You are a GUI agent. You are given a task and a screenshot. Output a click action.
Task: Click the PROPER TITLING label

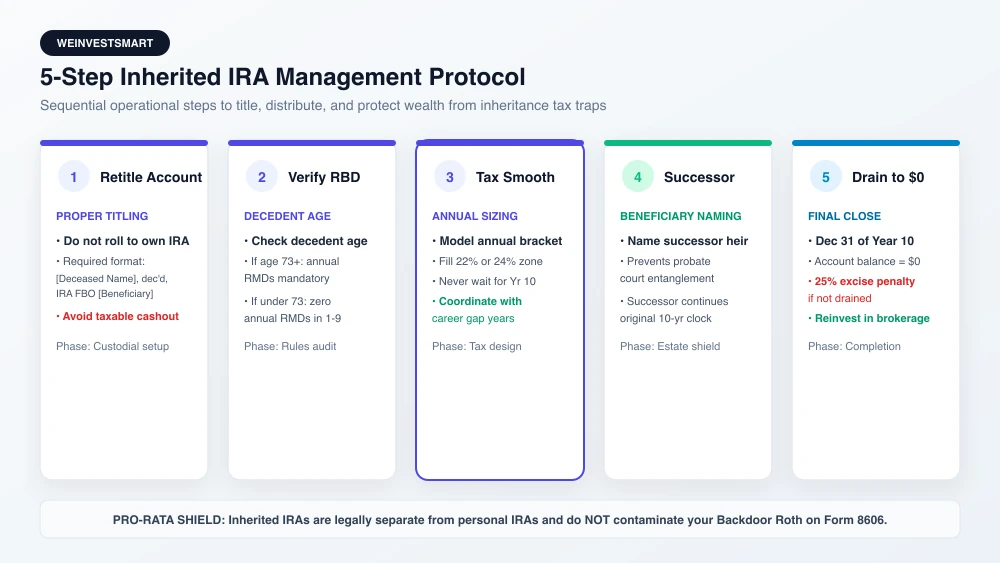(x=102, y=216)
